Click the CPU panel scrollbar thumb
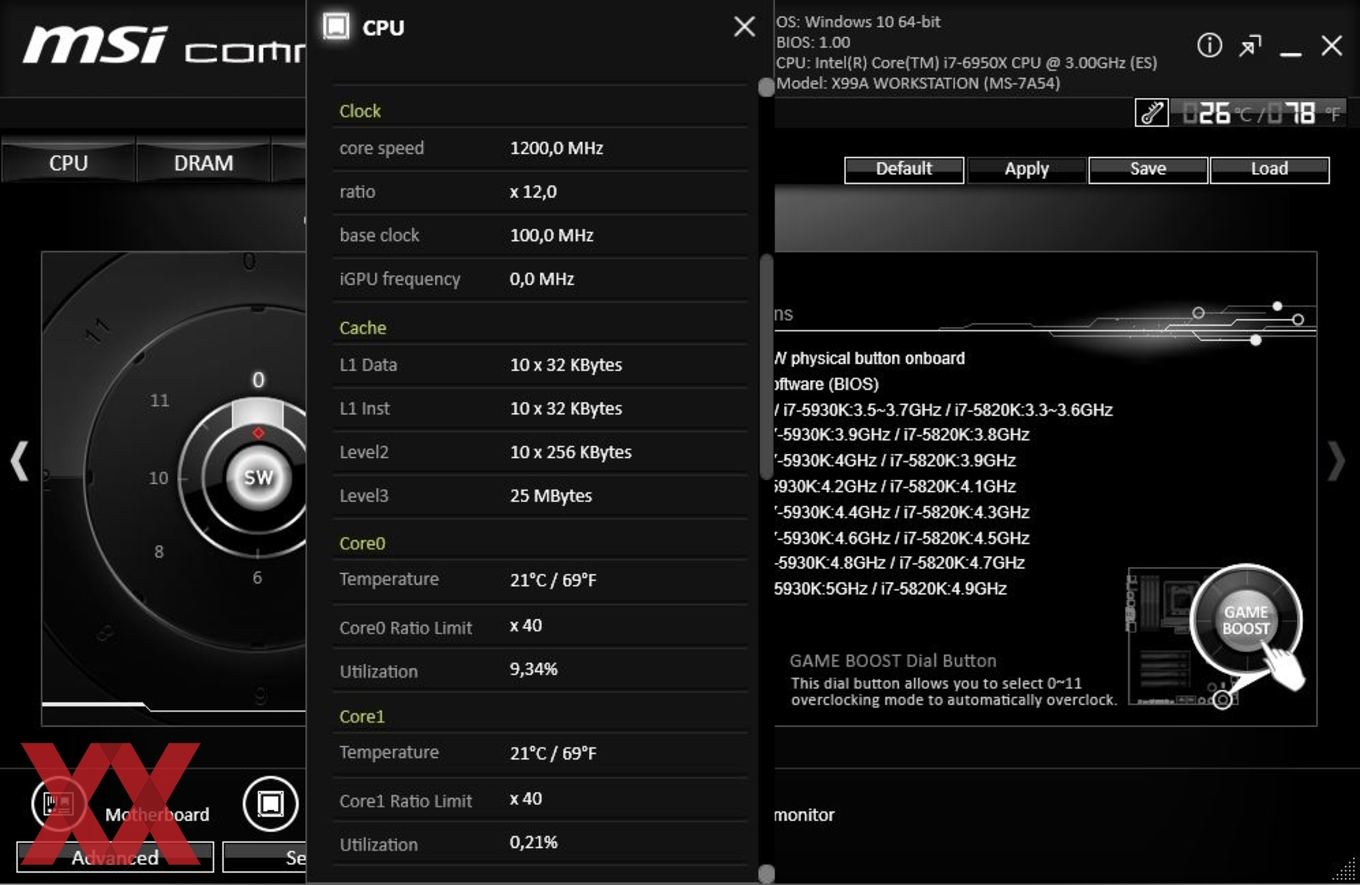This screenshot has width=1360, height=885. [x=767, y=366]
